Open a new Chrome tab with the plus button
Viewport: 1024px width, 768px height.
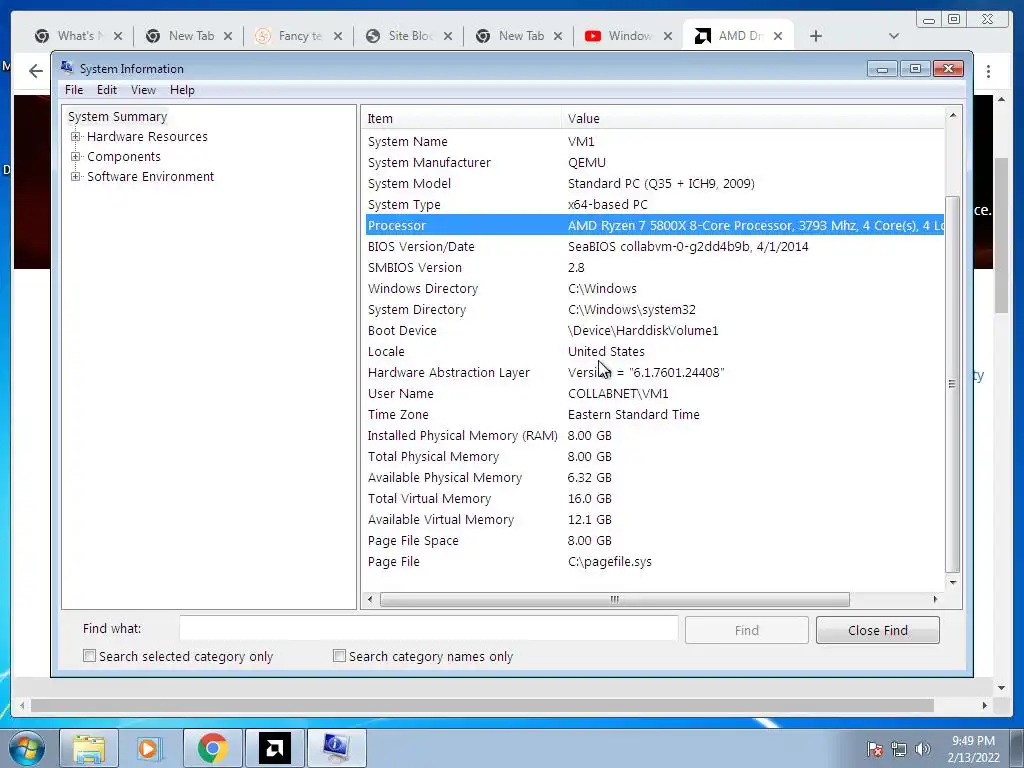816,36
